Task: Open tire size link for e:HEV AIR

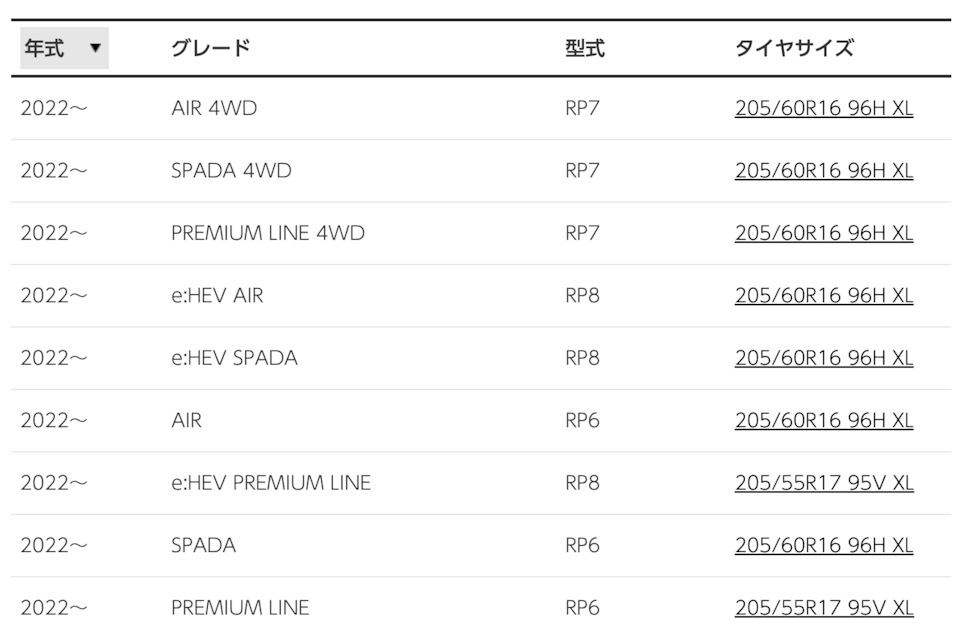Action: click(x=823, y=296)
